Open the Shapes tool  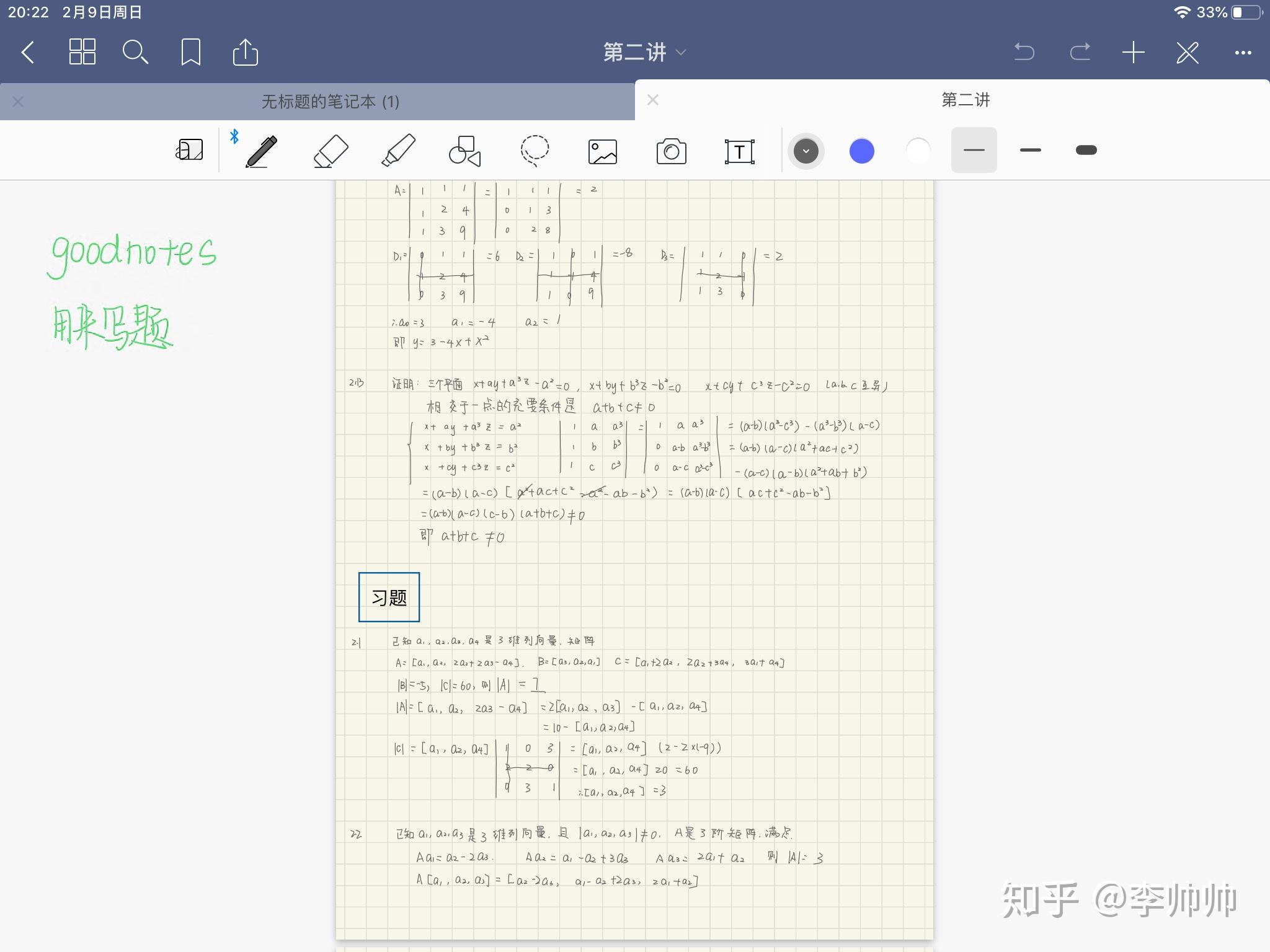pyautogui.click(x=465, y=151)
